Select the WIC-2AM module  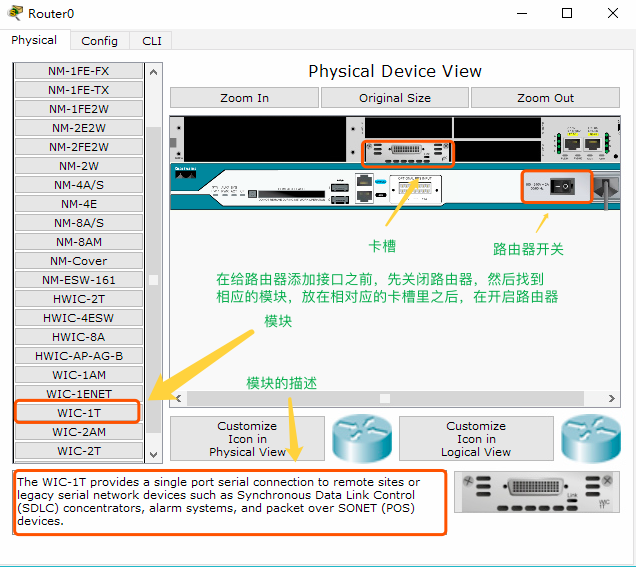79,432
